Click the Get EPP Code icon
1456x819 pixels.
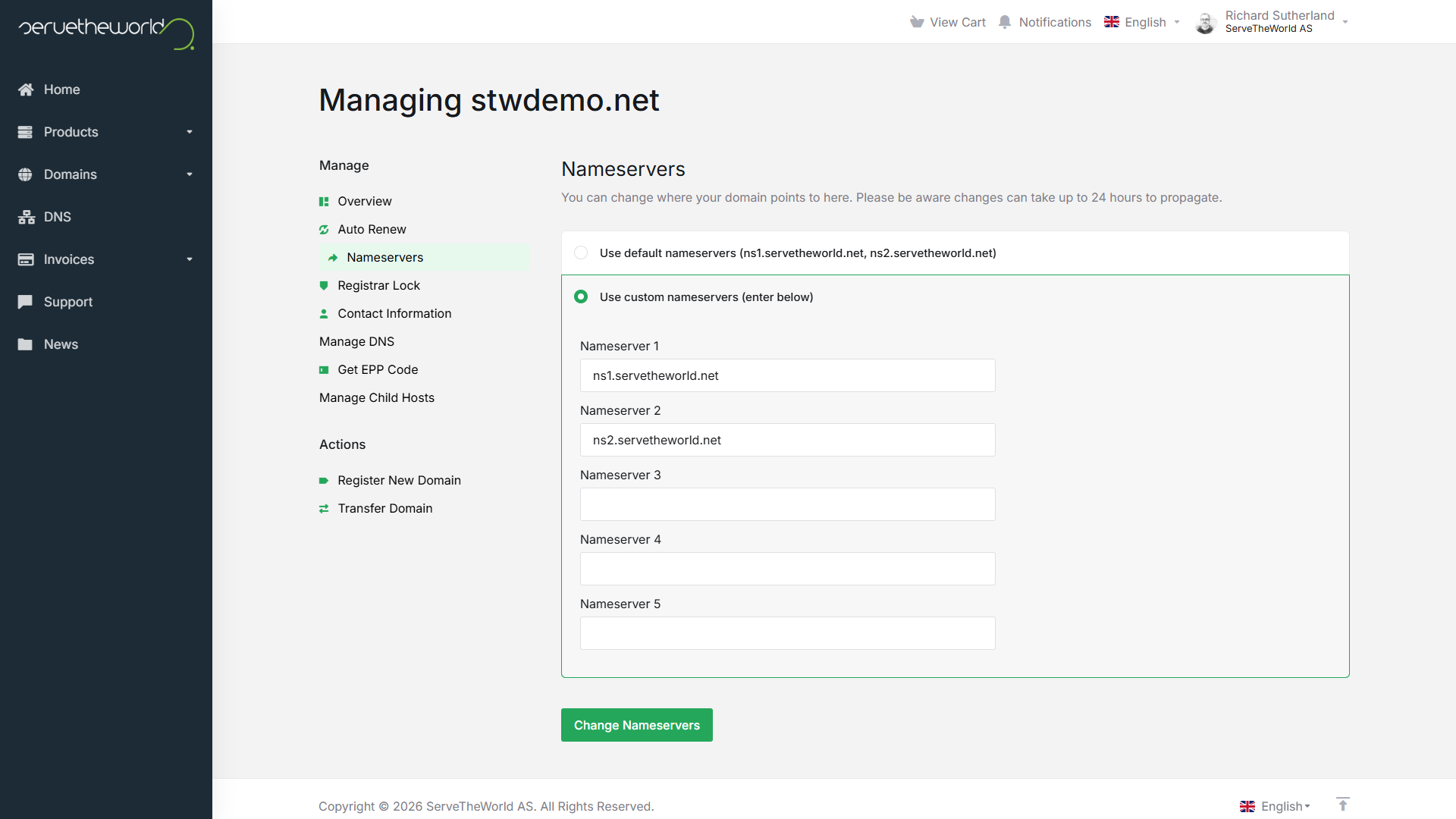(324, 370)
